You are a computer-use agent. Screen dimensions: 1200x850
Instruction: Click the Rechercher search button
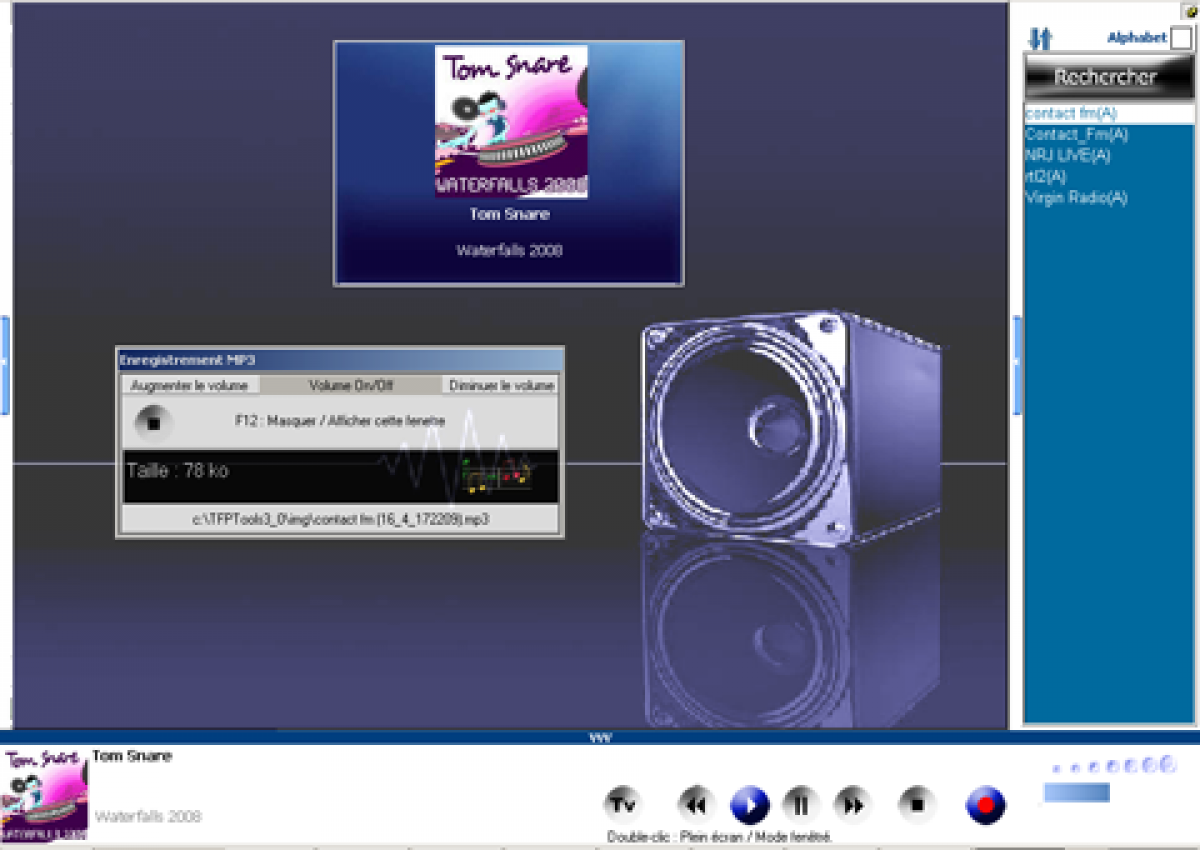pyautogui.click(x=1105, y=77)
